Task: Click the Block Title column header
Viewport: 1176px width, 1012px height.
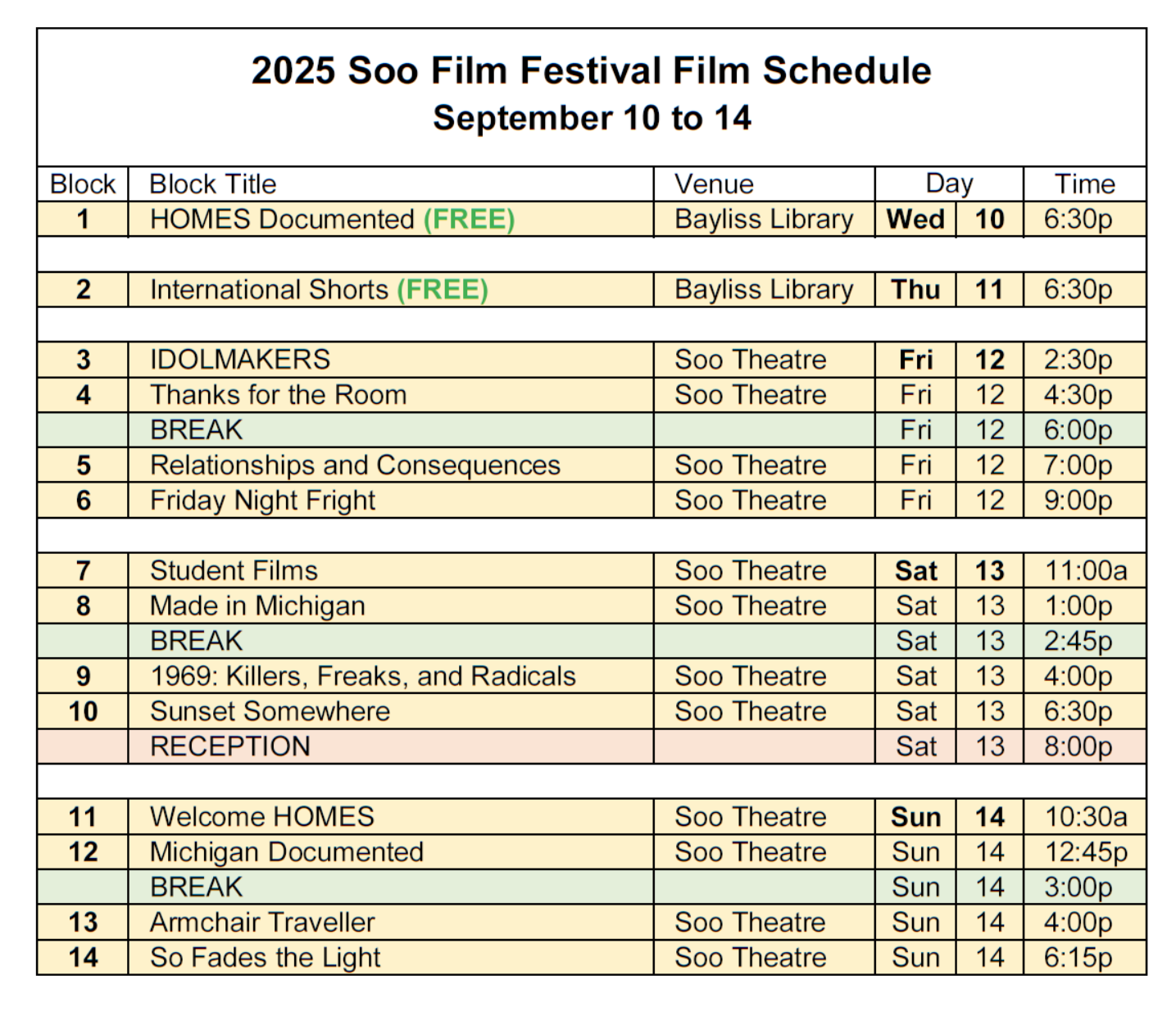Action: [x=212, y=184]
